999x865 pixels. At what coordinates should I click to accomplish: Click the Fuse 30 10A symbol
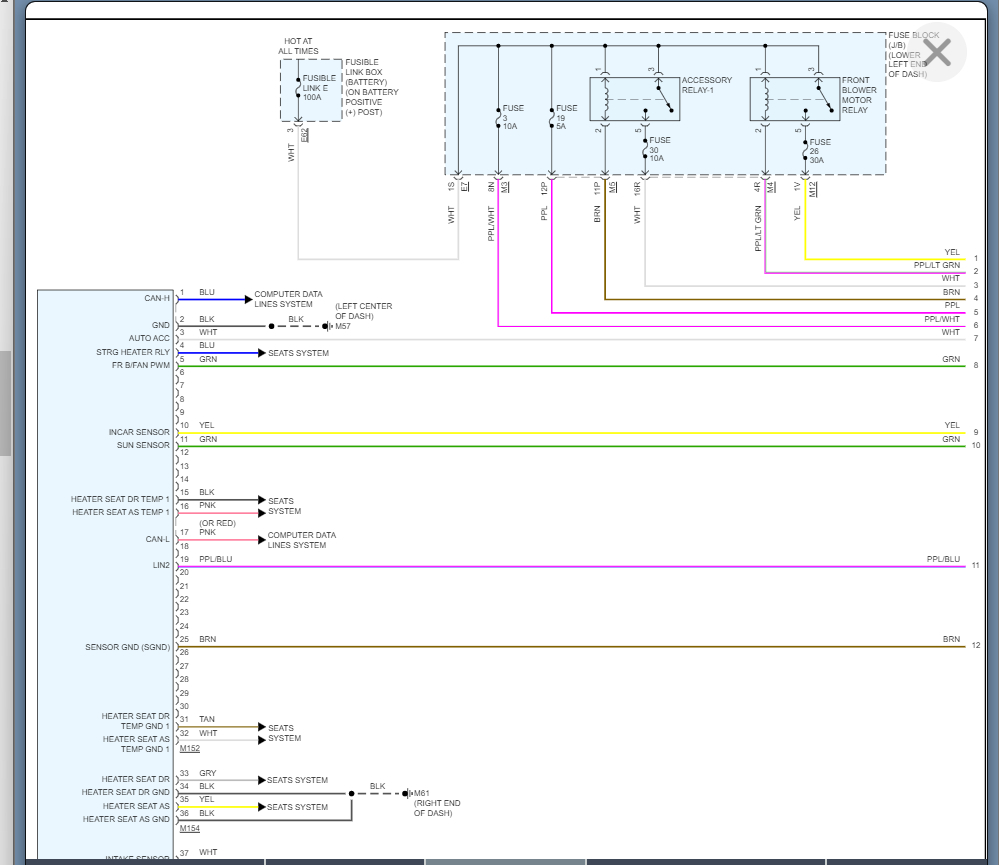click(x=645, y=150)
